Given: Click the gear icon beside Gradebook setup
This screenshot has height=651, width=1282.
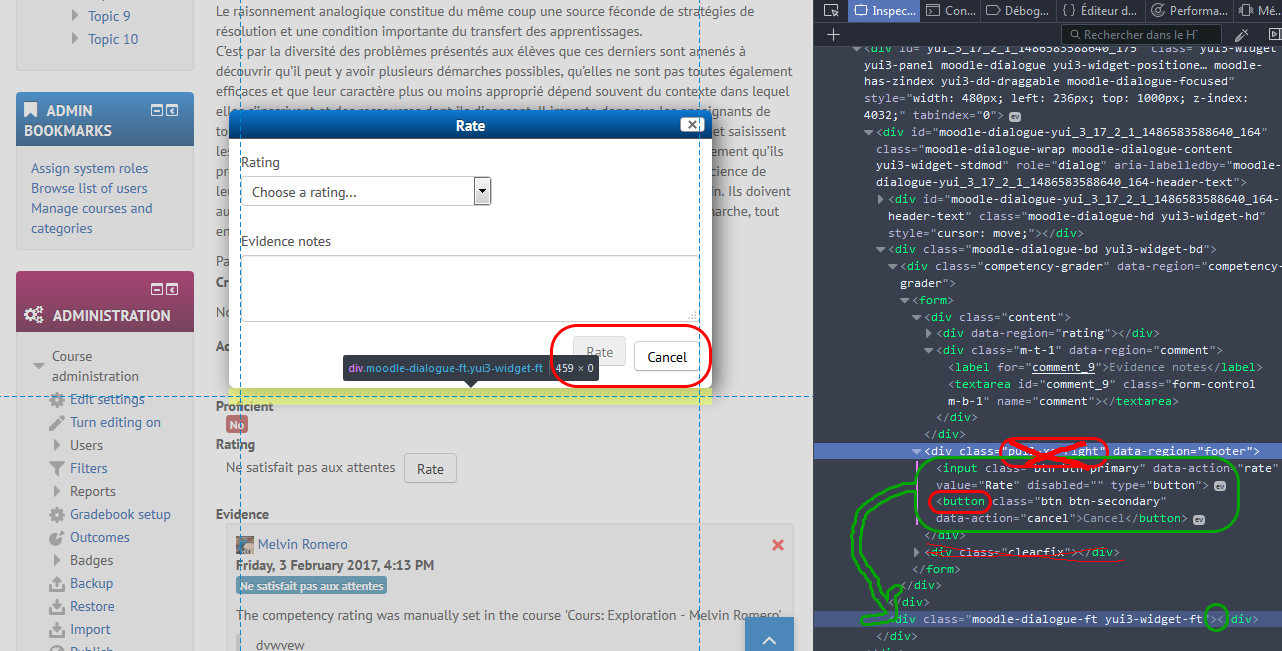Looking at the screenshot, I should point(58,514).
